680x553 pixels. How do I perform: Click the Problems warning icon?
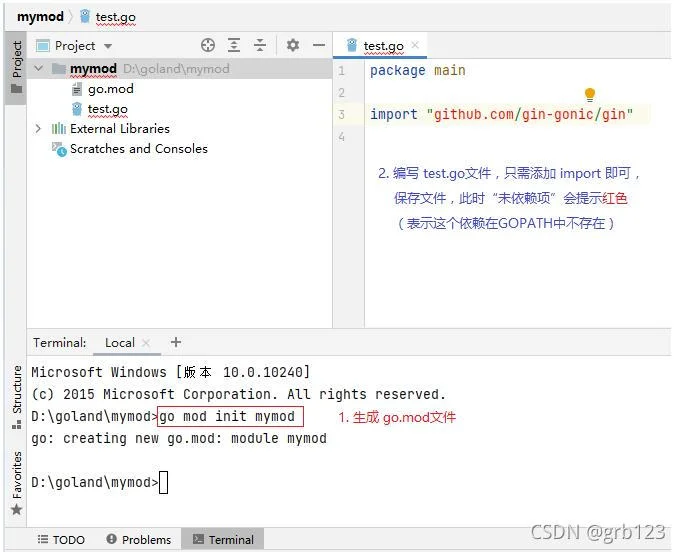(x=111, y=539)
